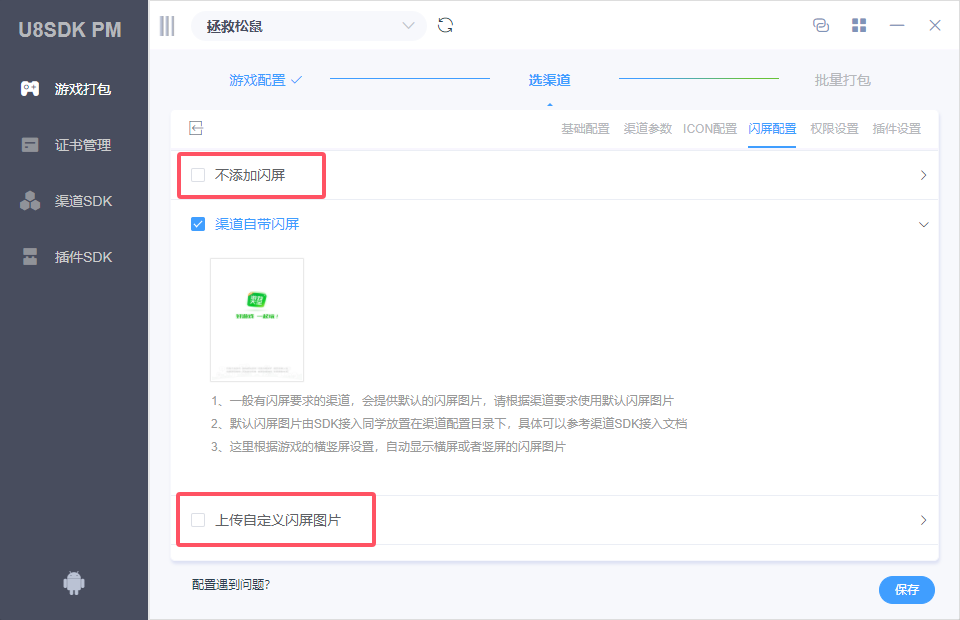960x620 pixels.
Task: Check the 不添加闪屏 checkbox
Action: pos(198,175)
